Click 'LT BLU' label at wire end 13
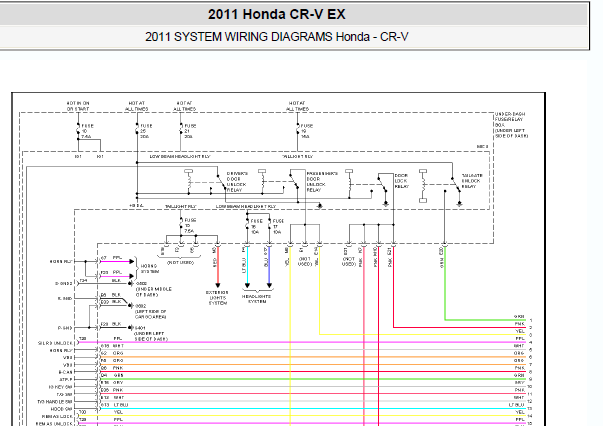This screenshot has width=603, height=426. click(x=516, y=405)
